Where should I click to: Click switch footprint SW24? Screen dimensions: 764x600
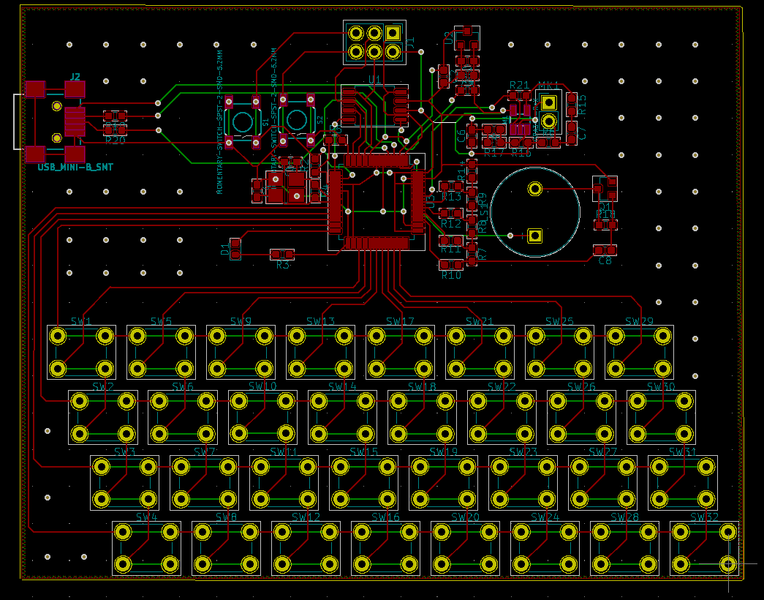[x=544, y=548]
